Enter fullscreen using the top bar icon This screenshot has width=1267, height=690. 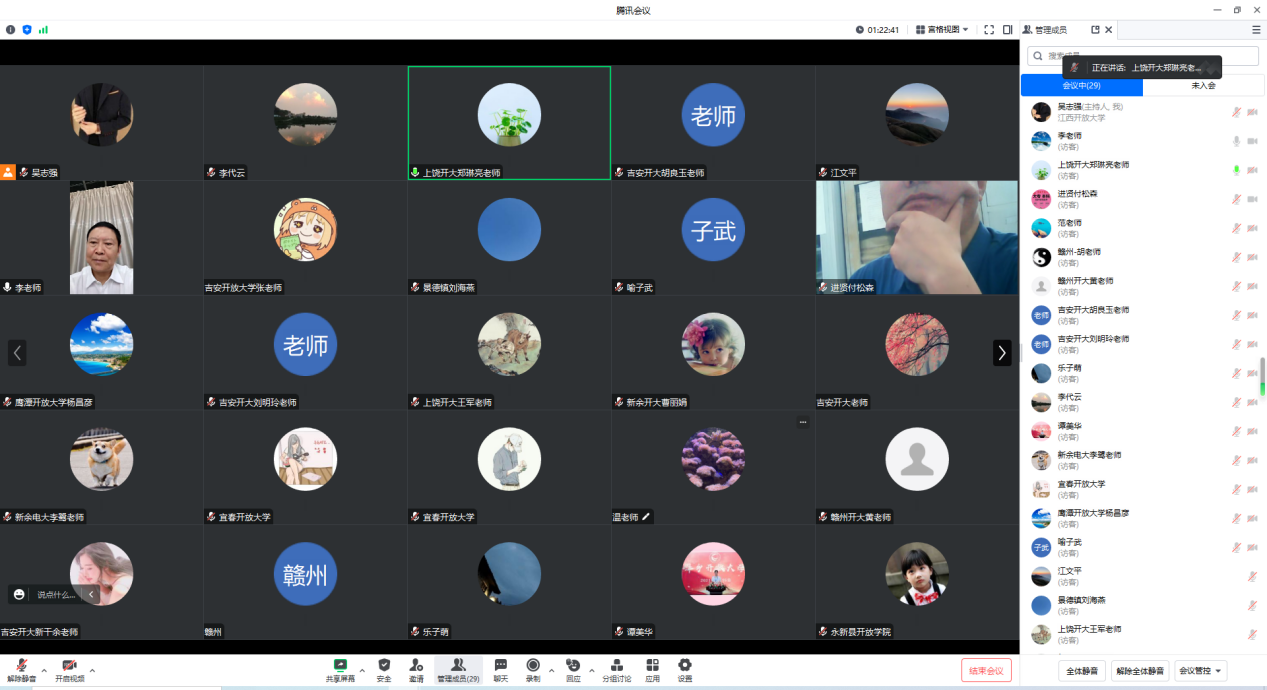[989, 30]
